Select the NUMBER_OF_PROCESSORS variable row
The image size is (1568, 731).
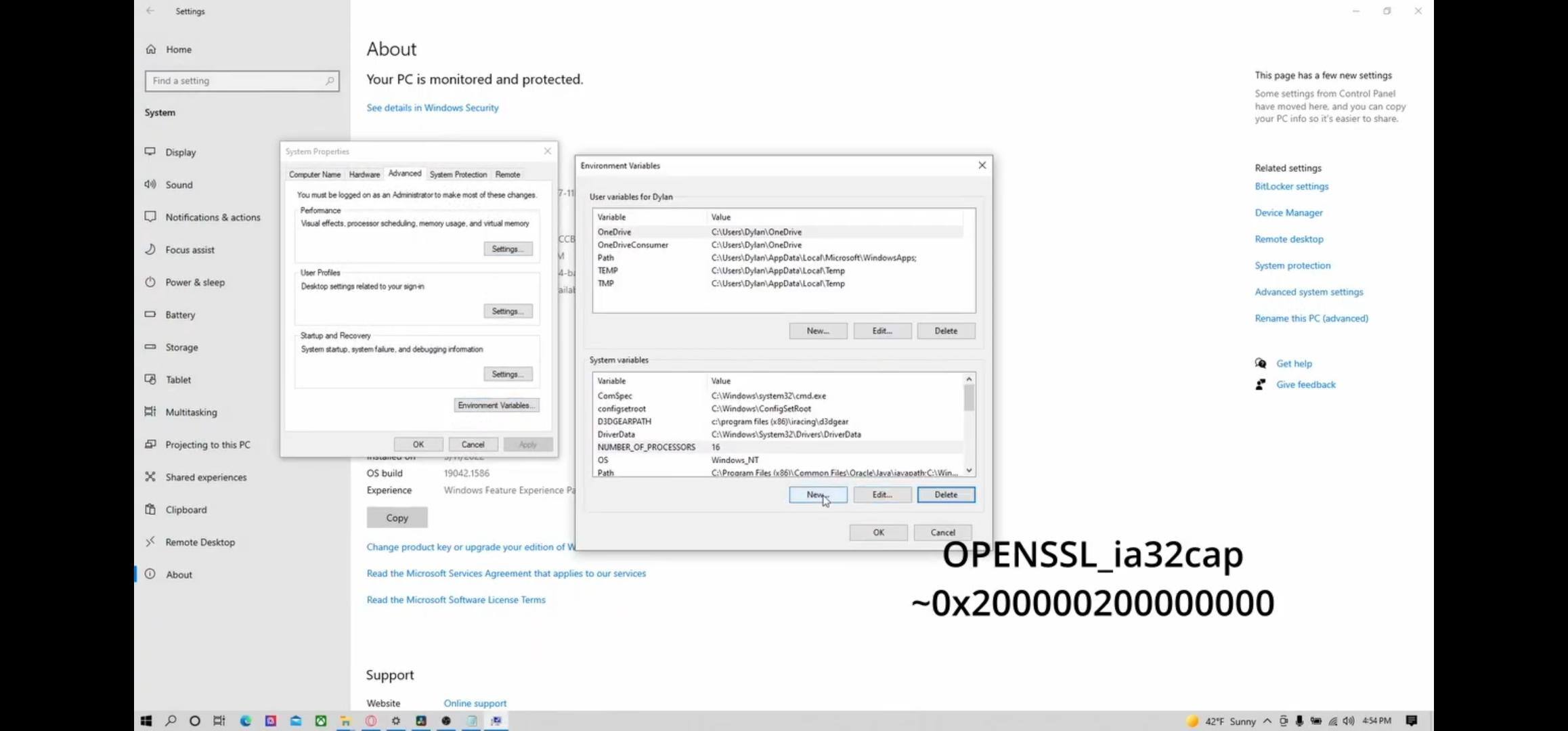click(646, 447)
